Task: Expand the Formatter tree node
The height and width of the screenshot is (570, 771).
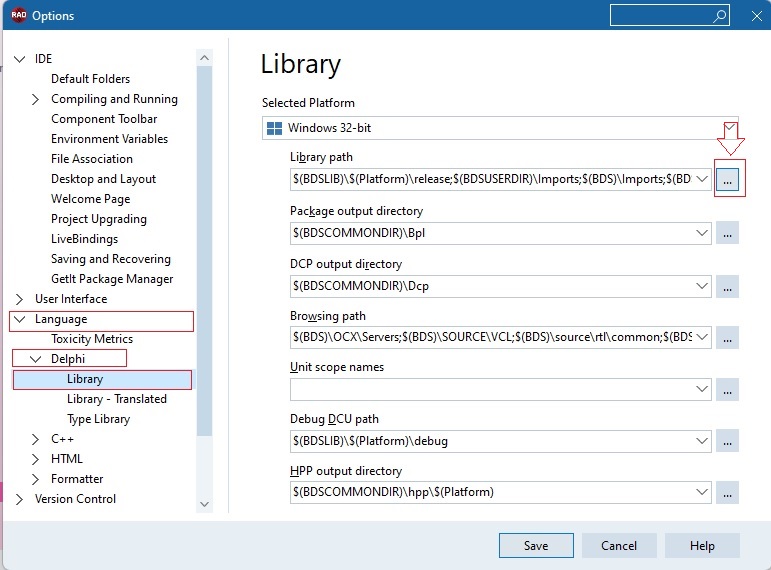Action: pos(35,479)
